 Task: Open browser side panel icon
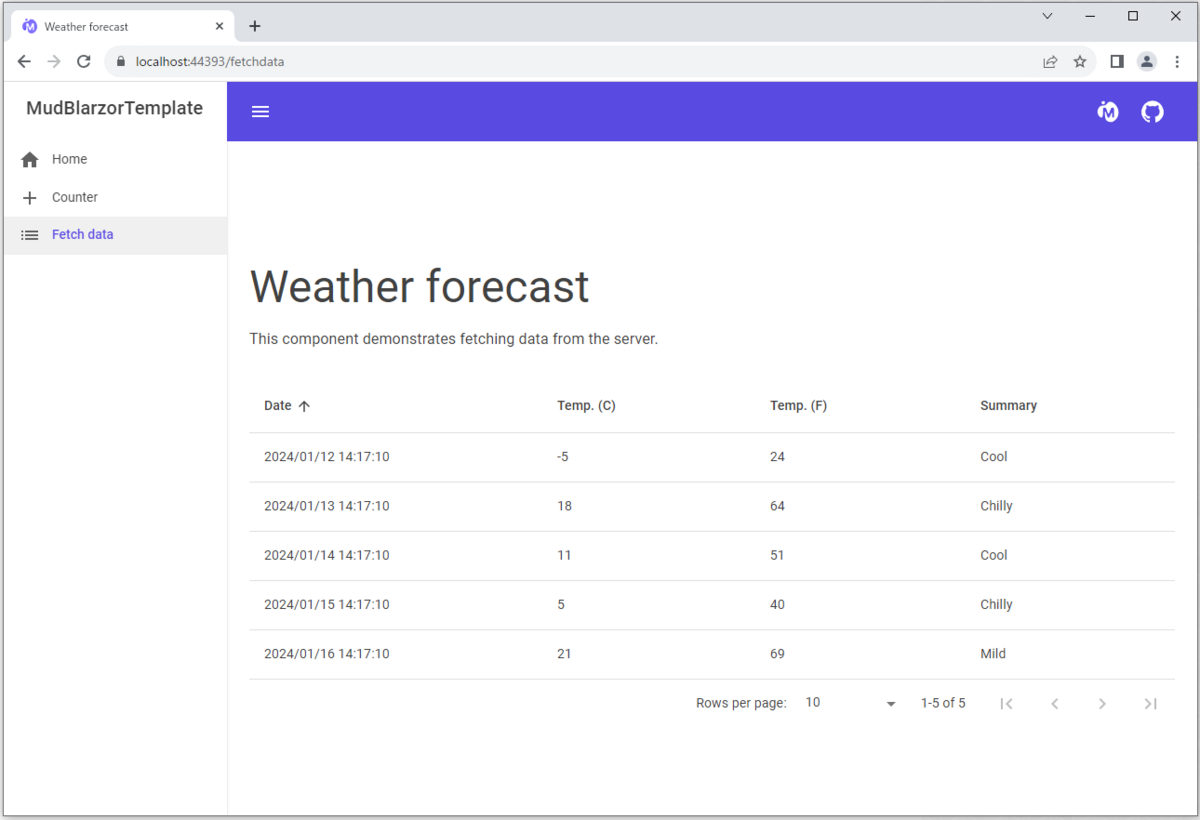point(1117,62)
